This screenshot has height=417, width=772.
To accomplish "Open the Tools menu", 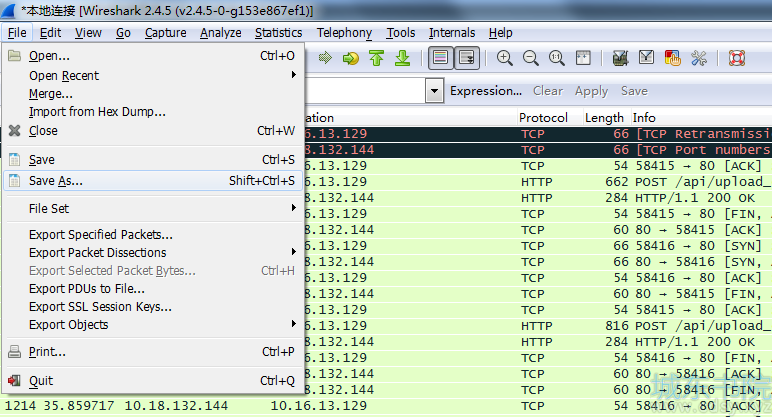I will pos(400,33).
